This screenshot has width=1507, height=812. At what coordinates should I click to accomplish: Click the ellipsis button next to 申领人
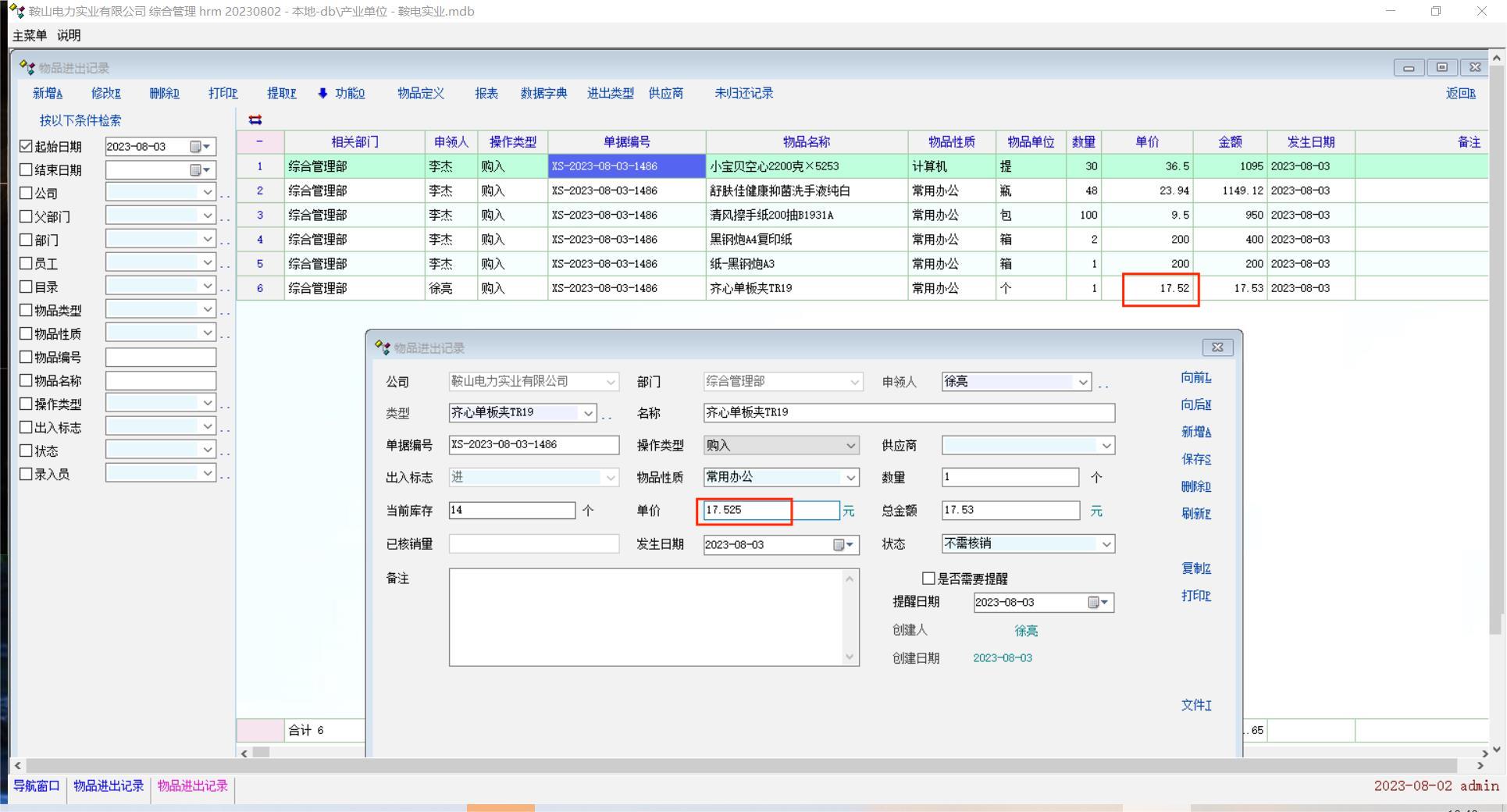pyautogui.click(x=1103, y=384)
